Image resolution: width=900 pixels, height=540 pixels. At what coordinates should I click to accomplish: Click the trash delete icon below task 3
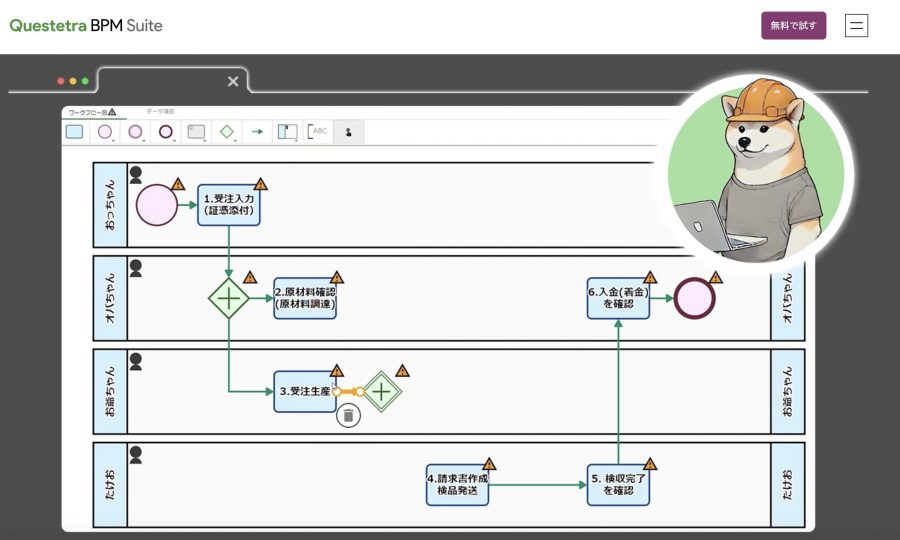[348, 415]
